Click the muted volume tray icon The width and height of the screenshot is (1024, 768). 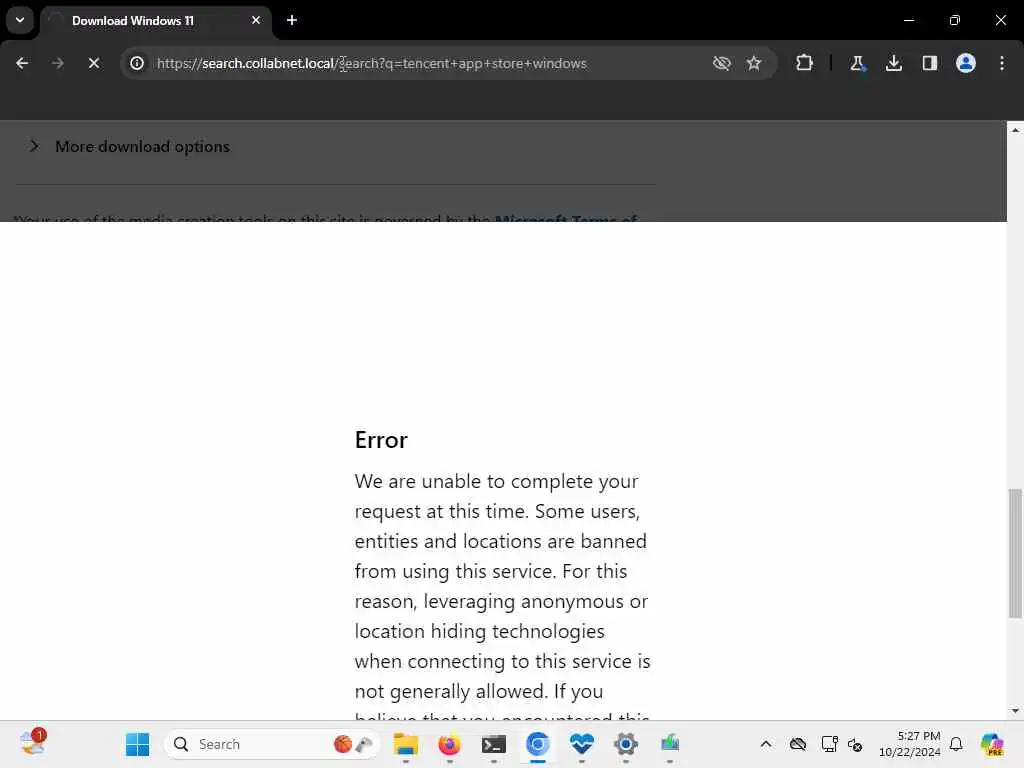coord(855,744)
